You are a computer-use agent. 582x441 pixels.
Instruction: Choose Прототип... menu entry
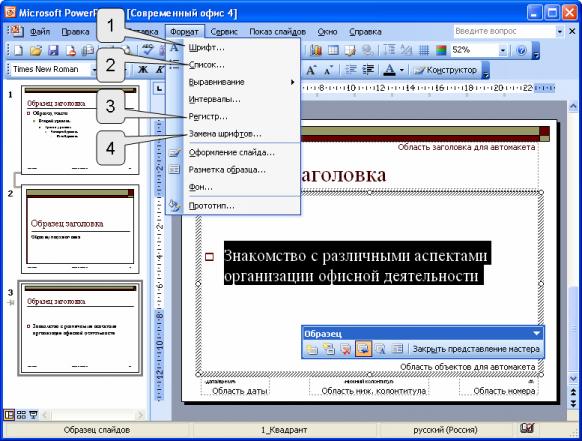[x=233, y=205]
